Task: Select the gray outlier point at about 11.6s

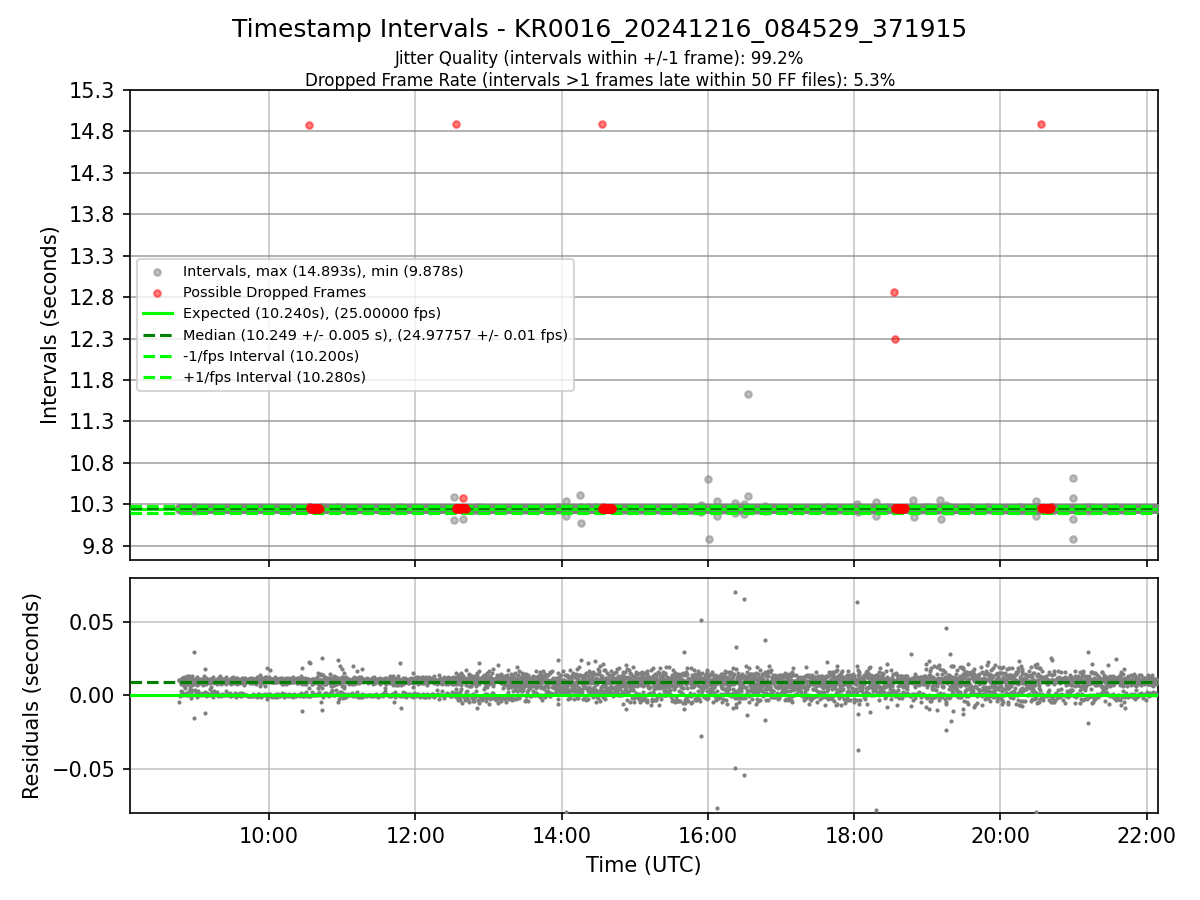Action: [x=748, y=394]
